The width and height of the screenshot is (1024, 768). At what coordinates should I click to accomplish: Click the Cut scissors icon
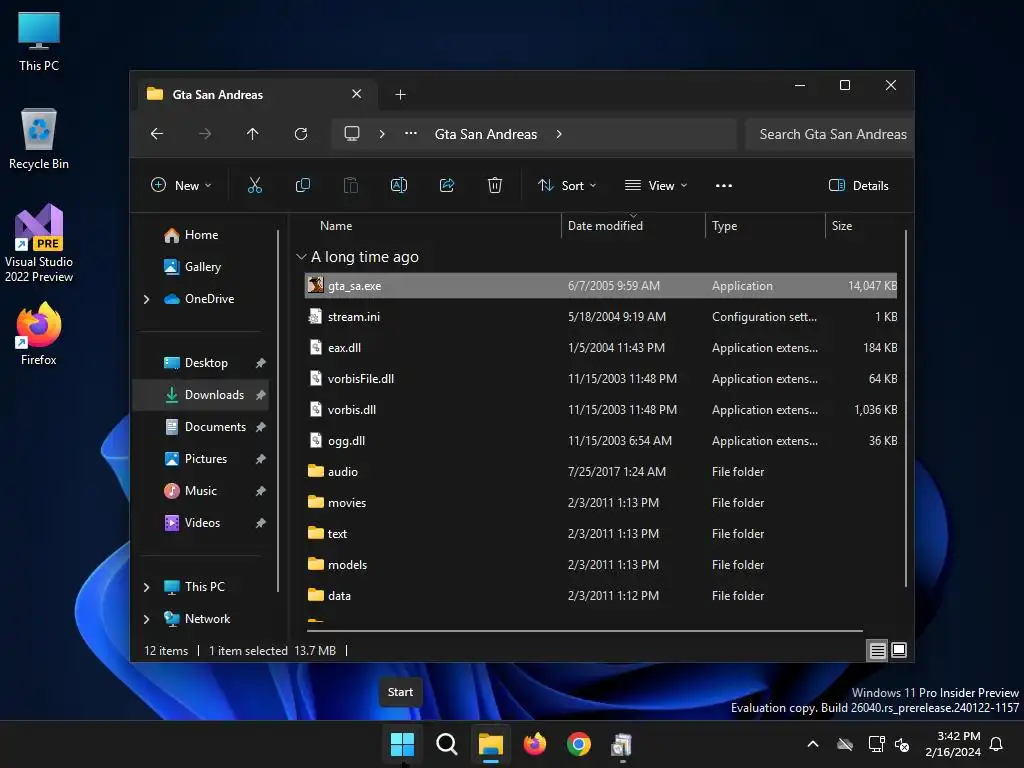pos(255,185)
